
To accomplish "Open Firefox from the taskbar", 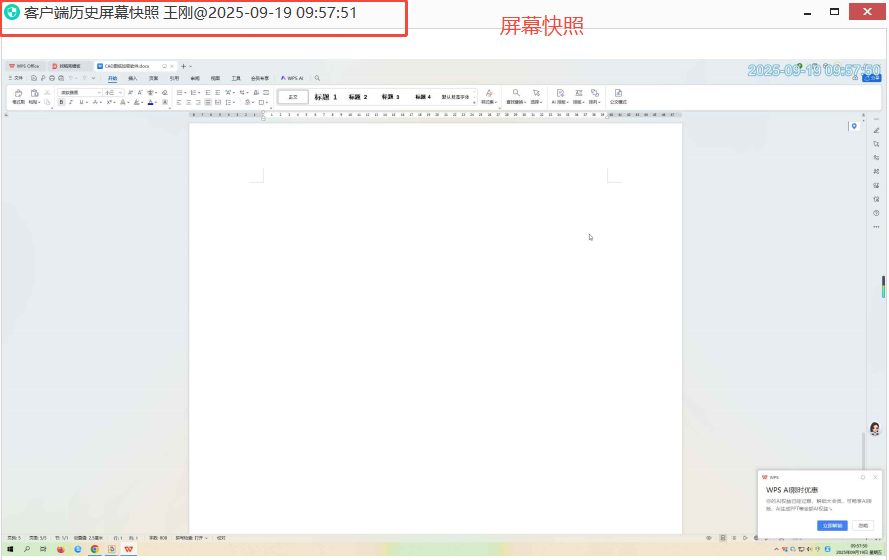I will point(61,549).
